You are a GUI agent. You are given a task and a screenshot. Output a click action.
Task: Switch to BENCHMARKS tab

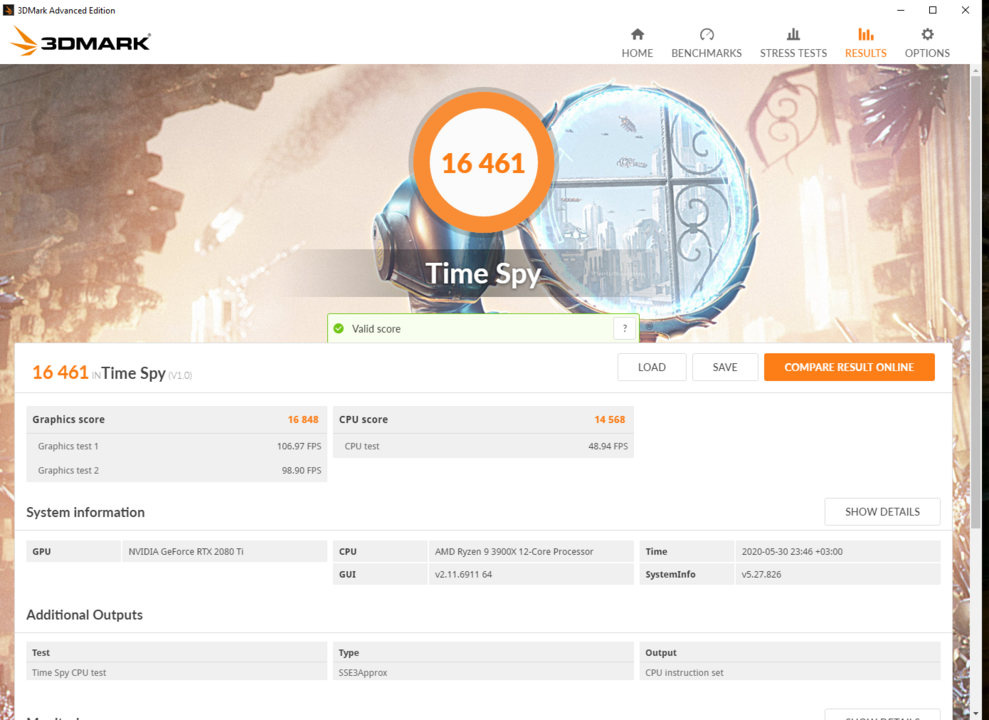coord(706,43)
